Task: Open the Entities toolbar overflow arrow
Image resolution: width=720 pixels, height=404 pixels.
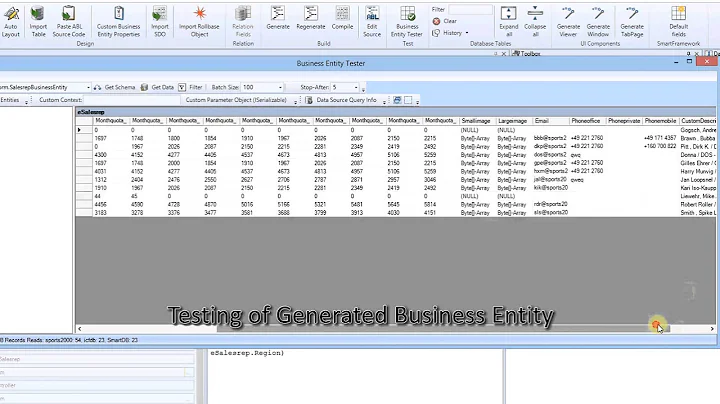Action: tap(26, 101)
